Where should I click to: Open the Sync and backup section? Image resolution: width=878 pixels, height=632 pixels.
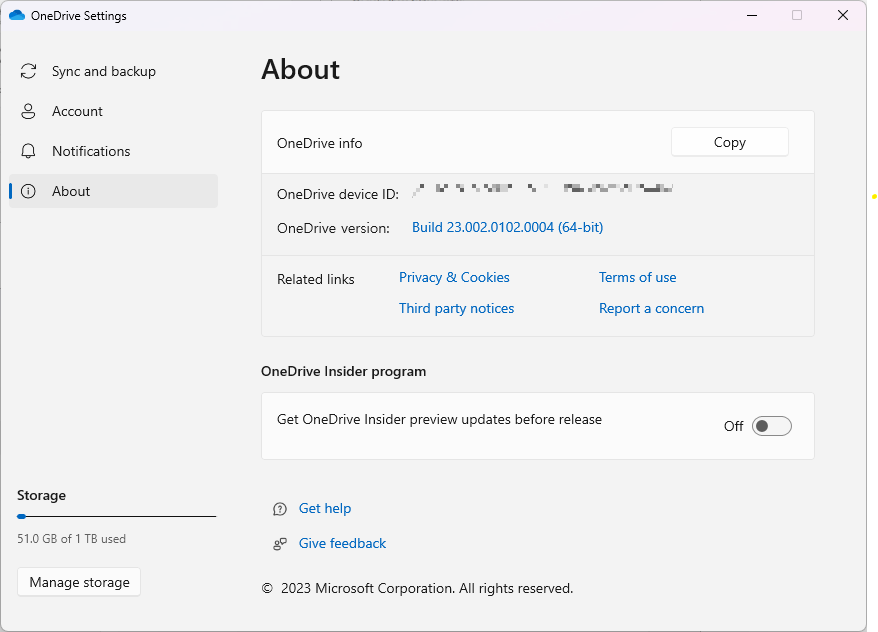[x=113, y=71]
